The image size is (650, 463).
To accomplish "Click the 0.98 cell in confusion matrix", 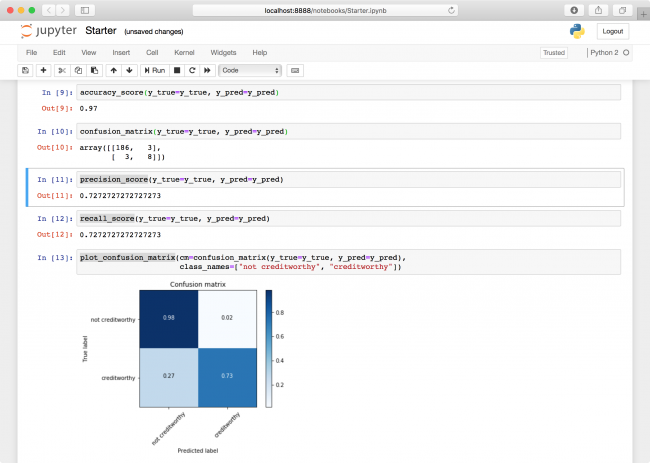I will (169, 318).
